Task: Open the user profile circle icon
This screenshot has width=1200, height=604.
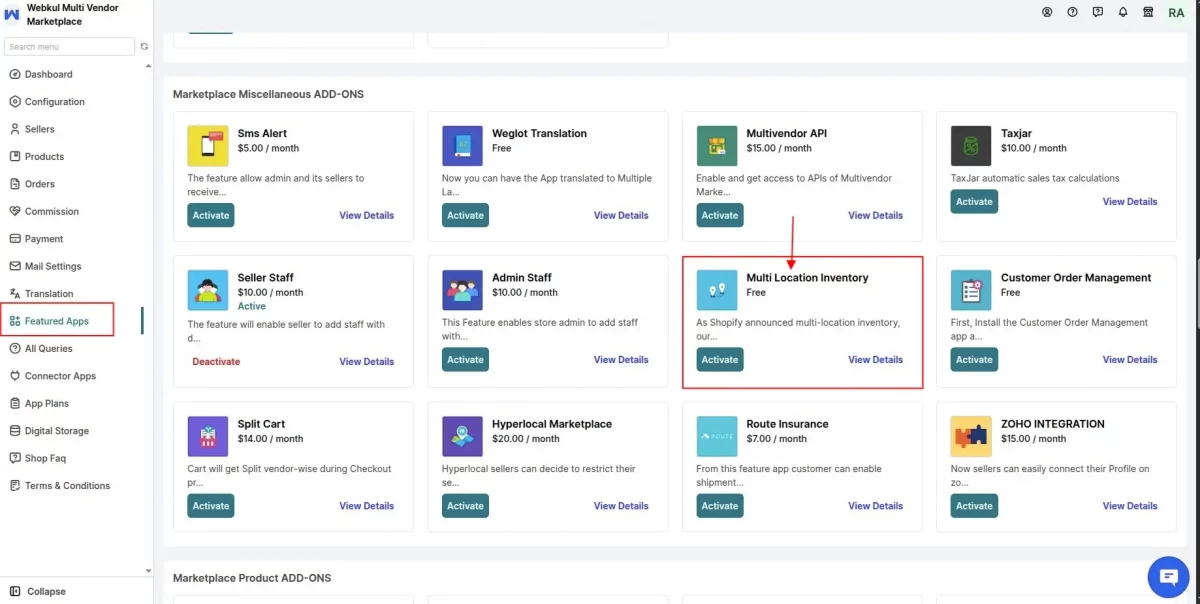Action: [1047, 12]
